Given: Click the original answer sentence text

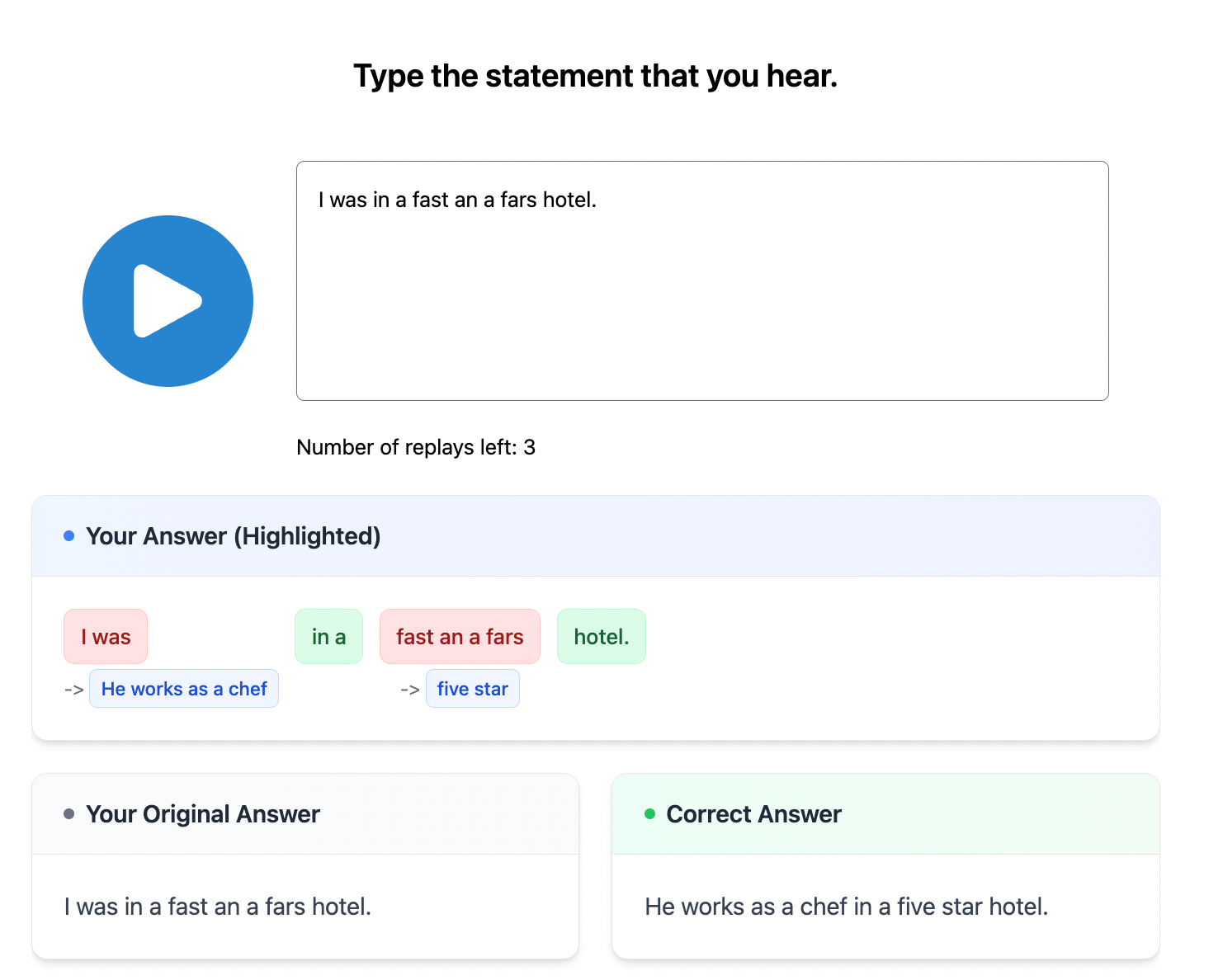Looking at the screenshot, I should tap(218, 907).
